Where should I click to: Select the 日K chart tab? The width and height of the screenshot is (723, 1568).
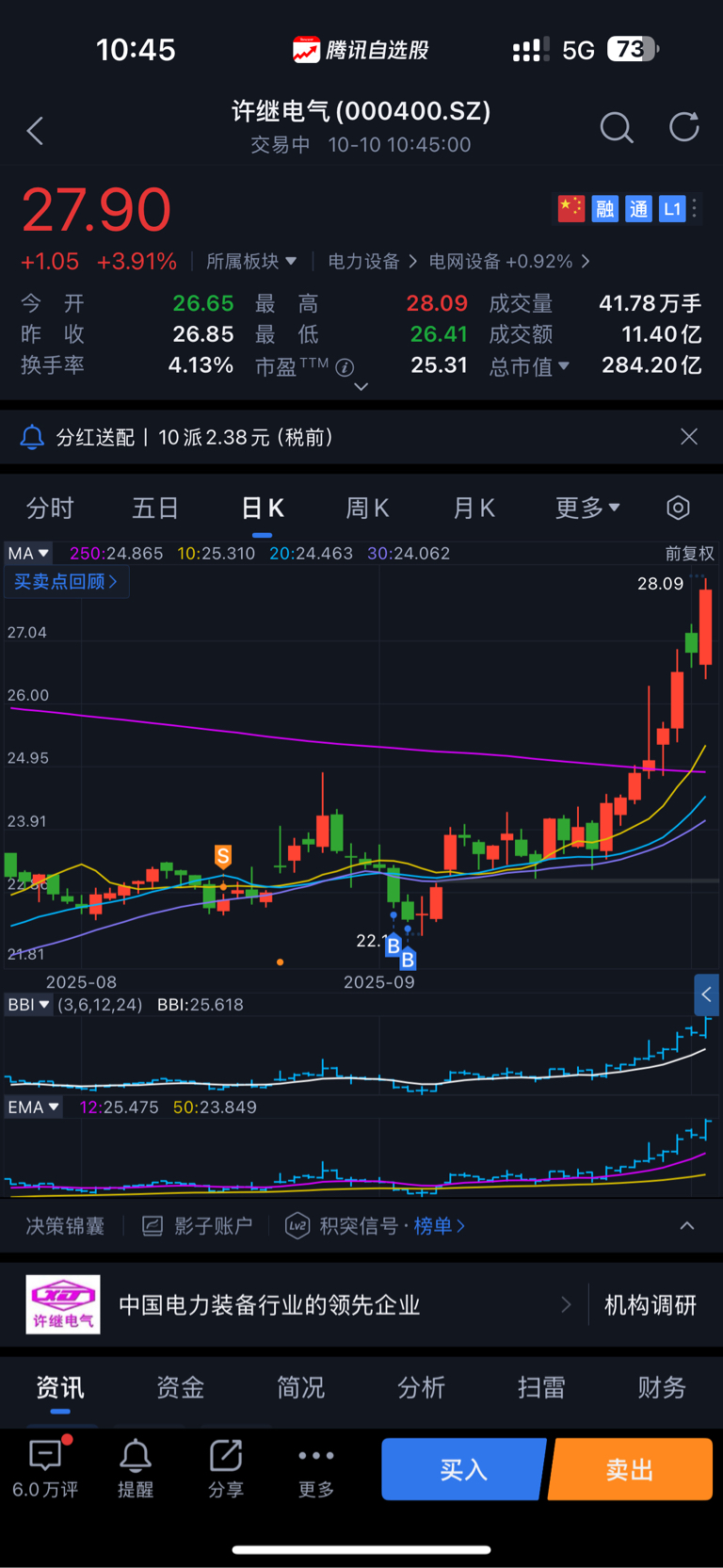(x=262, y=509)
